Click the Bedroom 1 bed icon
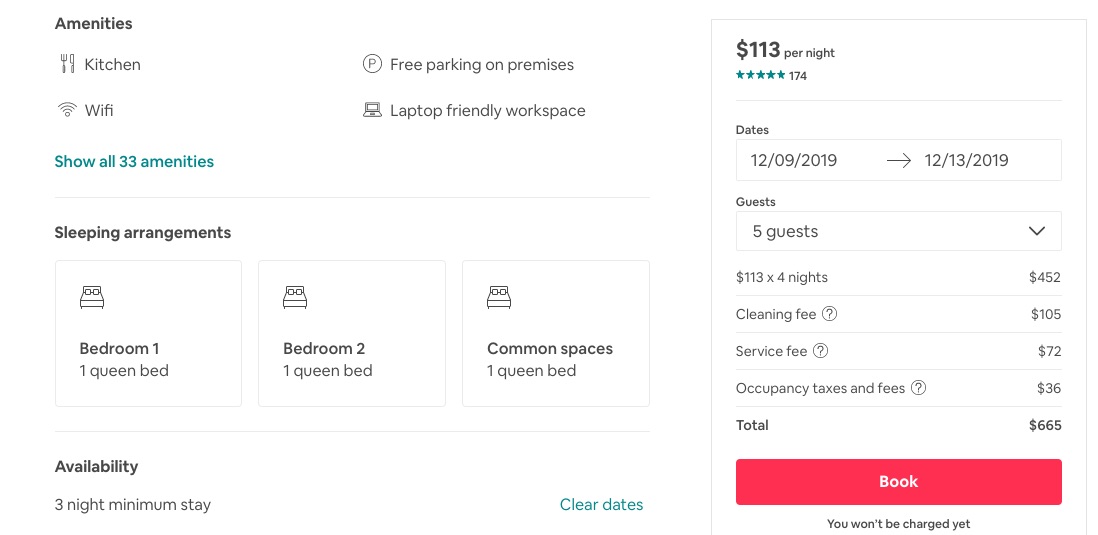The width and height of the screenshot is (1098, 535). (92, 297)
